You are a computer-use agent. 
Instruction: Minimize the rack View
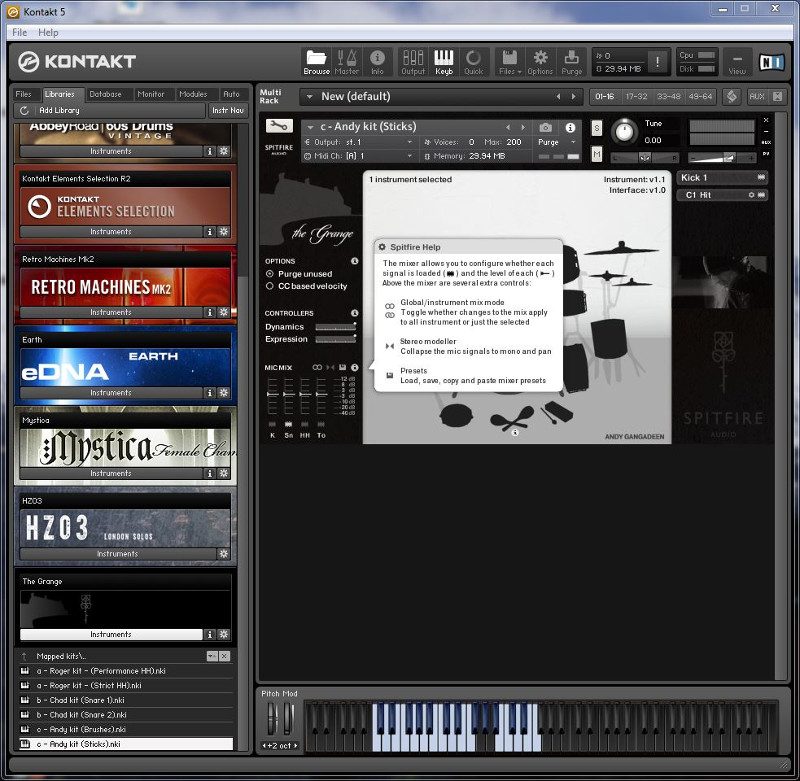pos(737,62)
